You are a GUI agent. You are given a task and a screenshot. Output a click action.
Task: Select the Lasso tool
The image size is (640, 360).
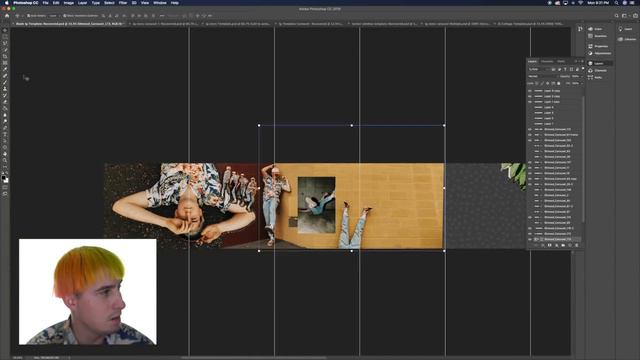click(x=5, y=43)
